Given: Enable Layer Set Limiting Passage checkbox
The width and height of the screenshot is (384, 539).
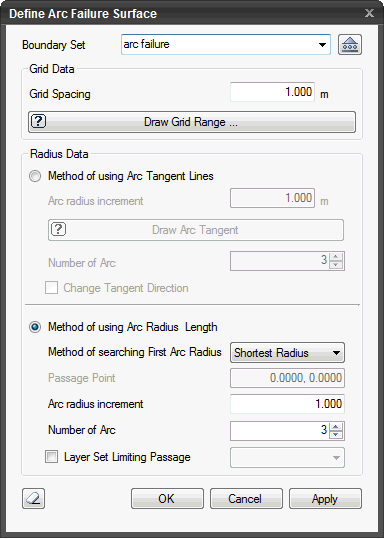Looking at the screenshot, I should coord(52,457).
